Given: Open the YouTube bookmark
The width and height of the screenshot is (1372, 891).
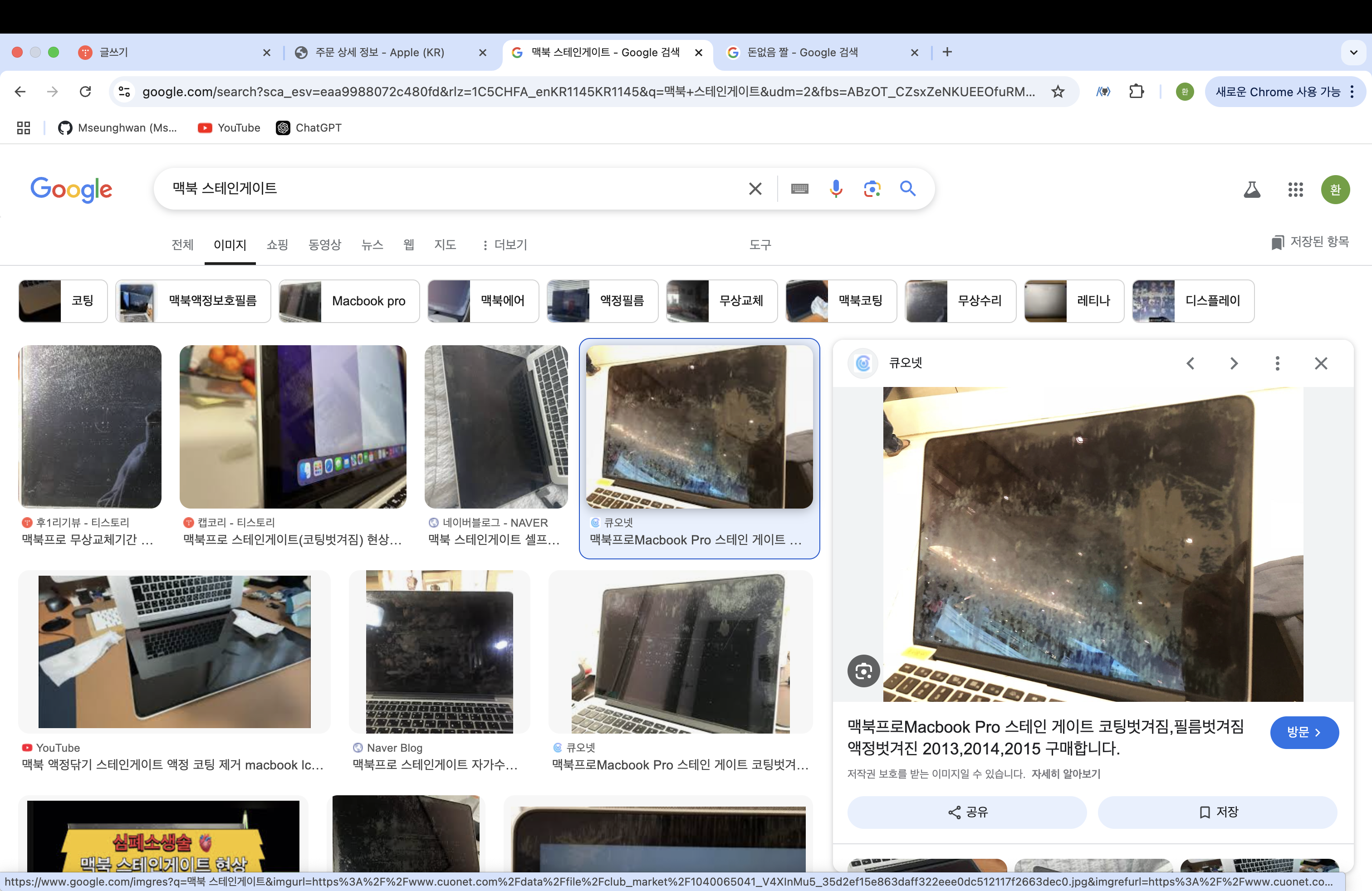Looking at the screenshot, I should 229,128.
